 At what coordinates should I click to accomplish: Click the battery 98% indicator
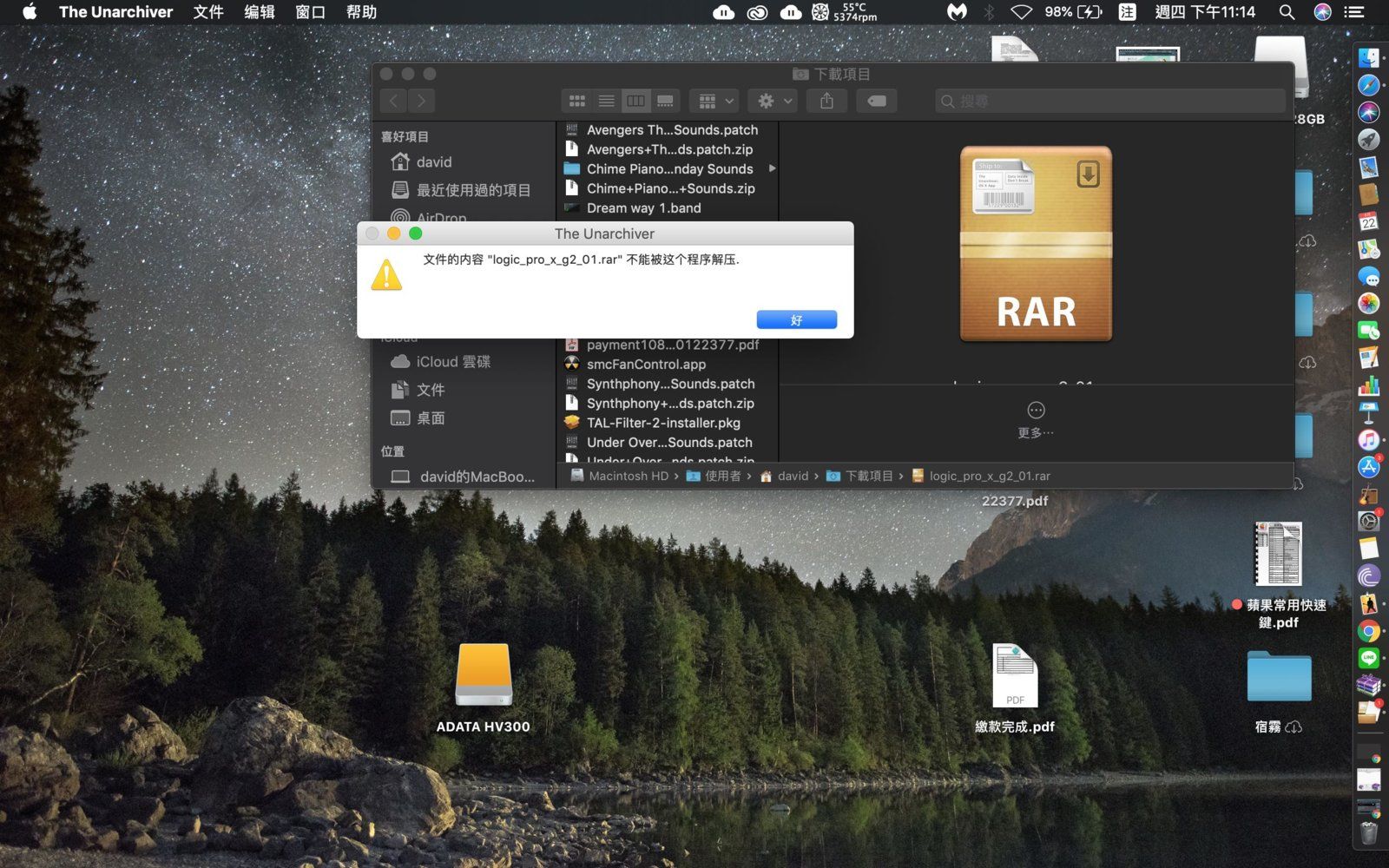[x=1073, y=12]
